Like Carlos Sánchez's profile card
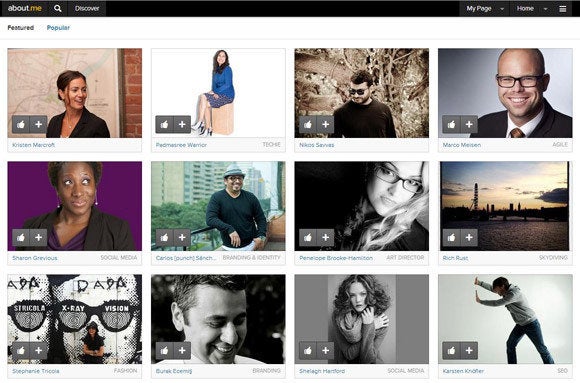This screenshot has height=383, width=580. pyautogui.click(x=164, y=238)
